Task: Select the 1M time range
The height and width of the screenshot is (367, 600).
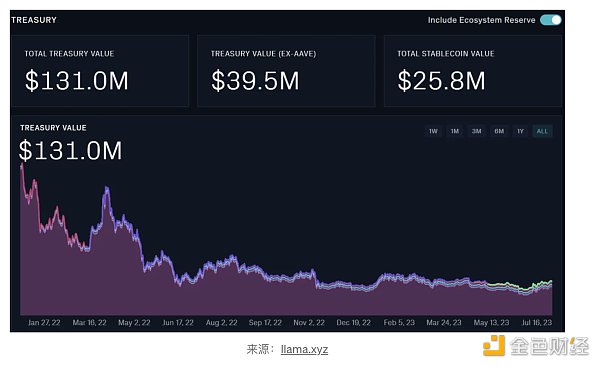Action: [x=455, y=131]
